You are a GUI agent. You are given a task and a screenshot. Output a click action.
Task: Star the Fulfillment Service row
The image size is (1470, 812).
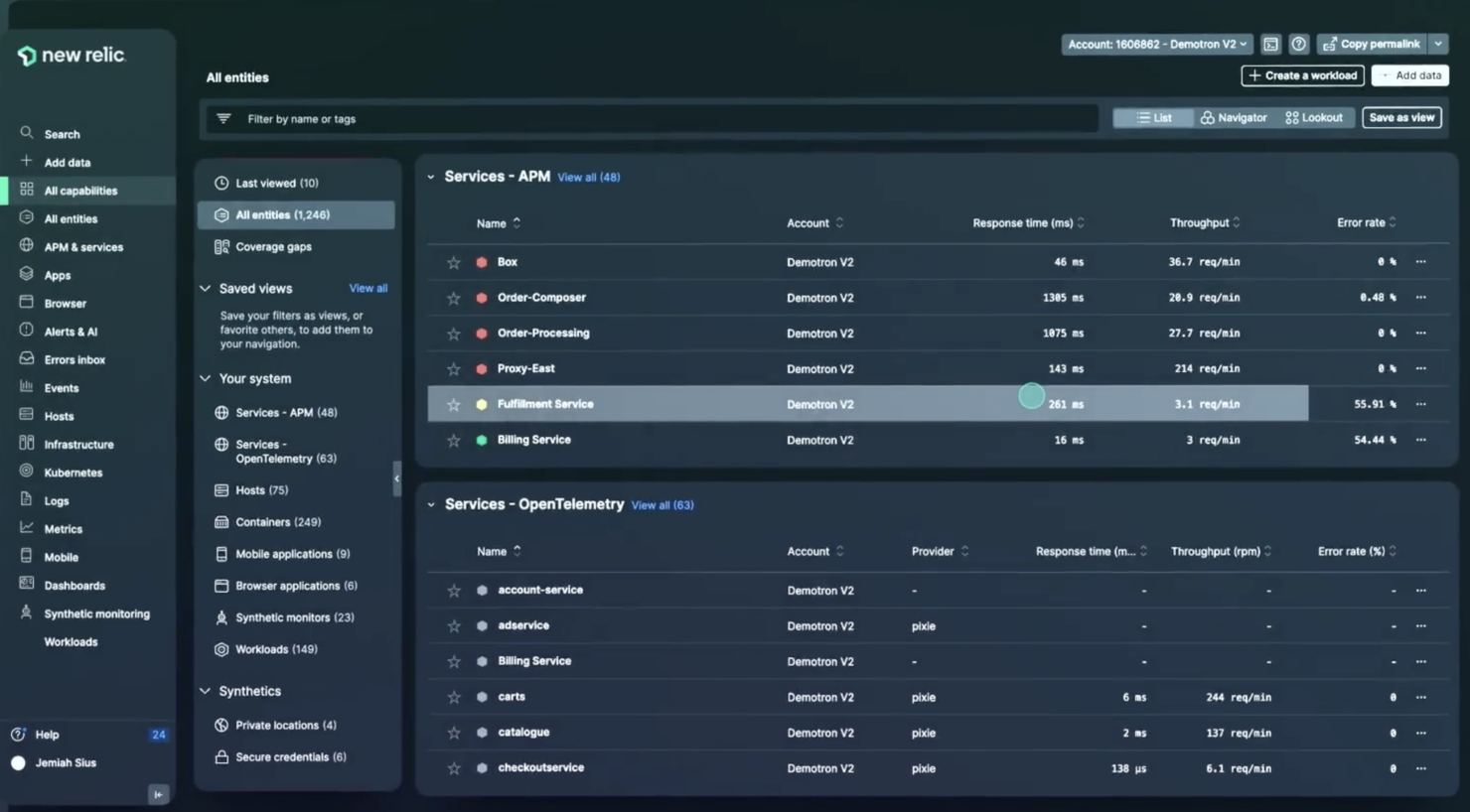[454, 404]
